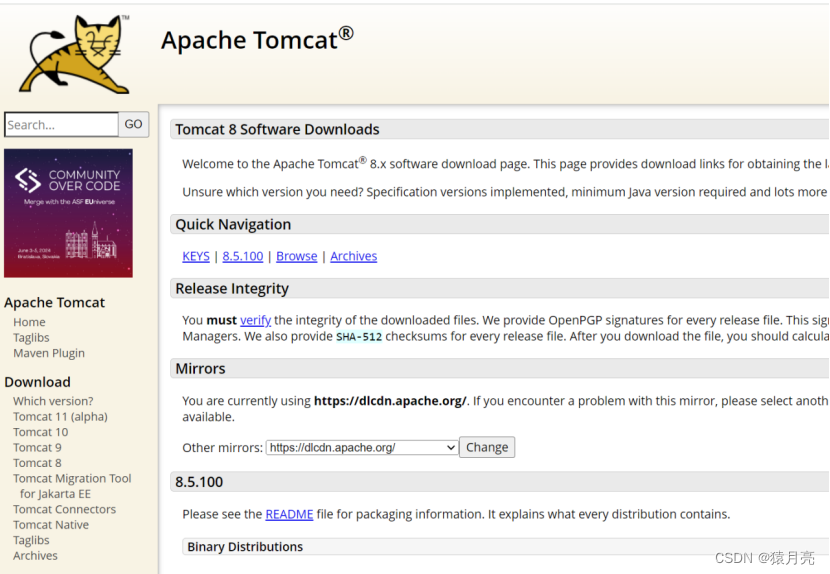This screenshot has width=830, height=574.
Task: Jump to 8.5.100 via quick navigation
Action: coord(242,256)
